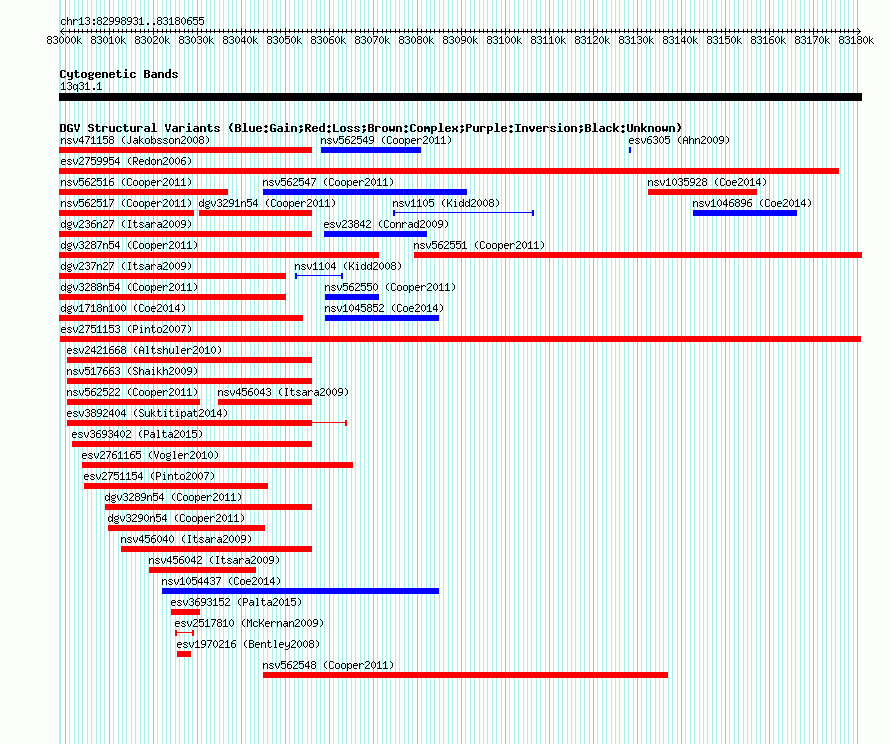
Task: Open the nsv1045852 (Coe2014) variant
Action: point(384,308)
